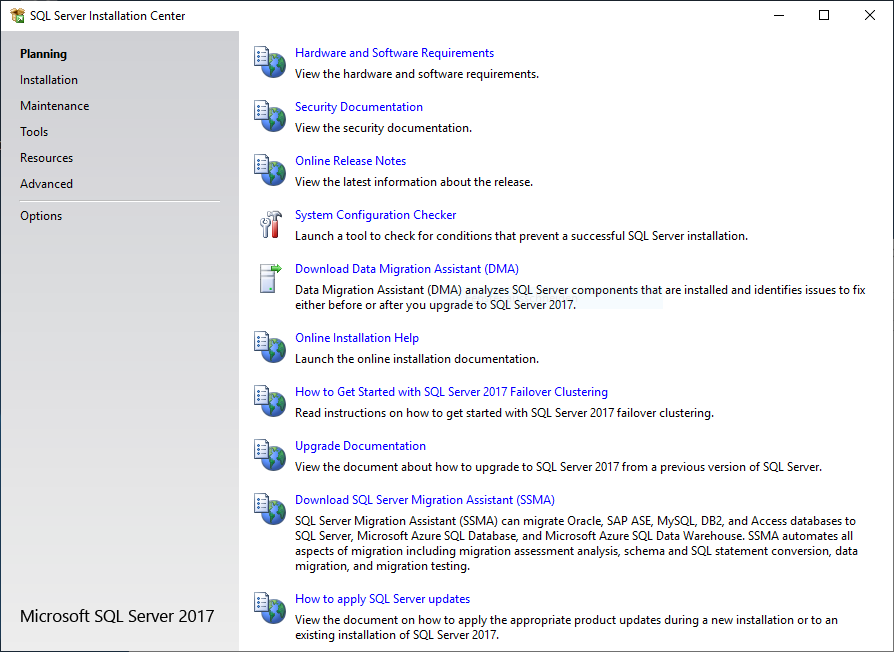The width and height of the screenshot is (894, 652).
Task: Open Download Data Migration Assistant (DMA) link
Action: (407, 269)
